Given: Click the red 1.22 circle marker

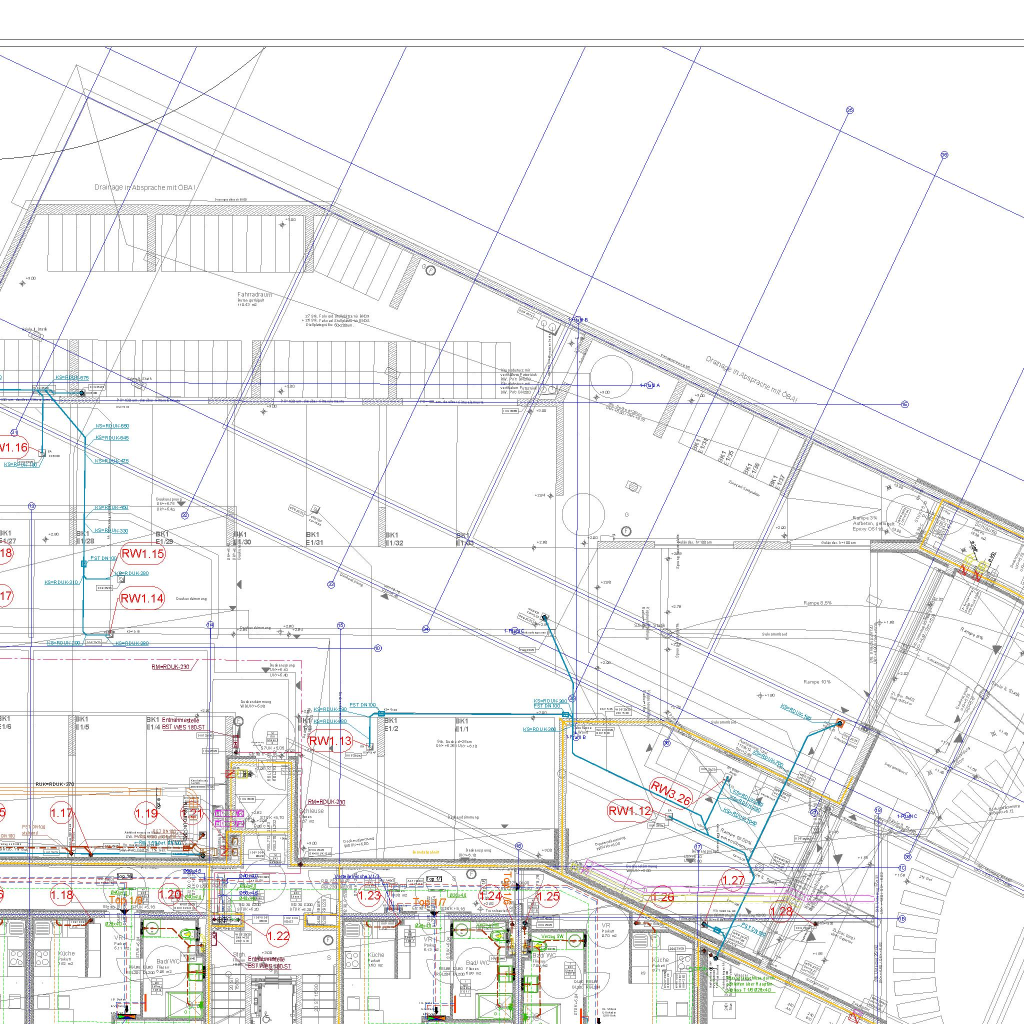Looking at the screenshot, I should (278, 936).
